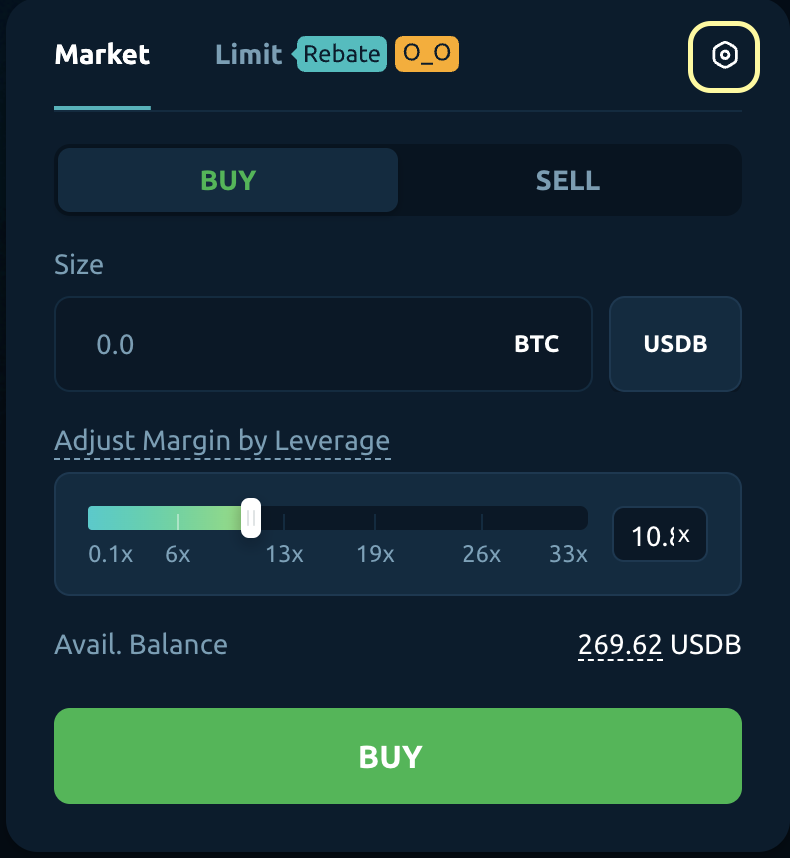Switch to the Market order tab
790x858 pixels.
pyautogui.click(x=102, y=54)
